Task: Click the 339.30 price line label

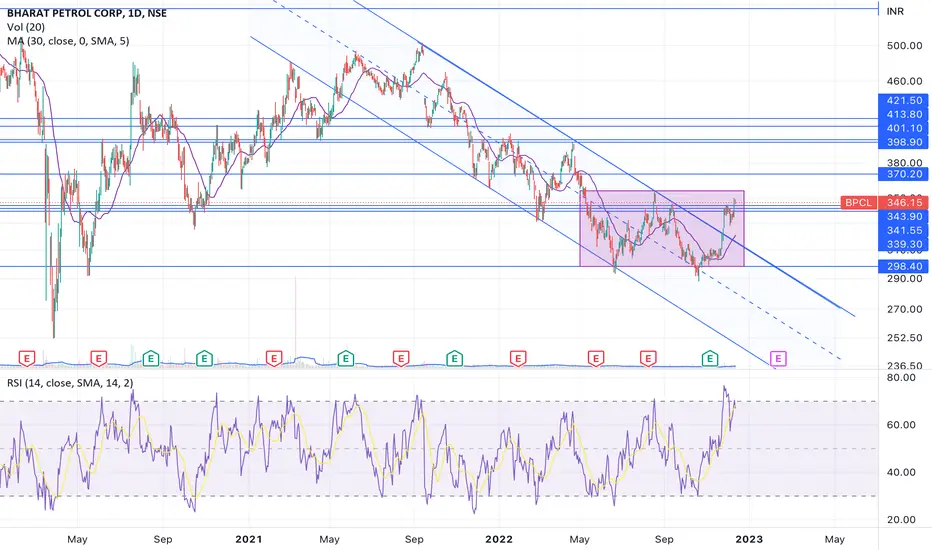Action: pos(904,244)
